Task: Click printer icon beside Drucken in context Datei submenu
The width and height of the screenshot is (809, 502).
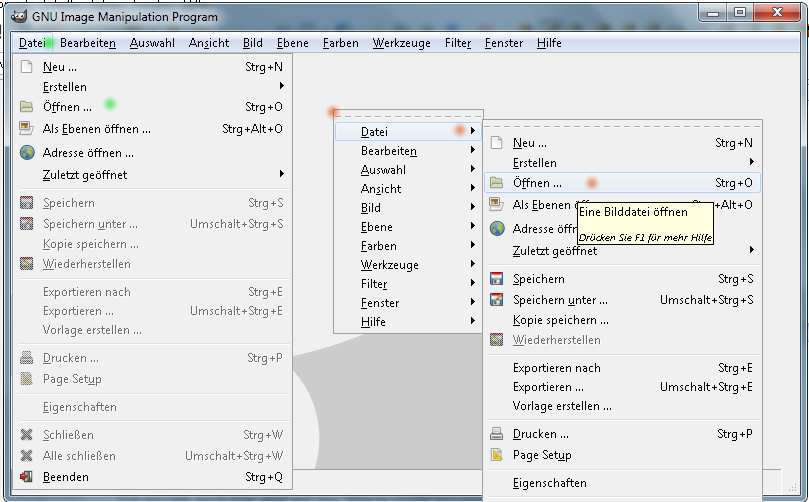Action: coord(496,434)
